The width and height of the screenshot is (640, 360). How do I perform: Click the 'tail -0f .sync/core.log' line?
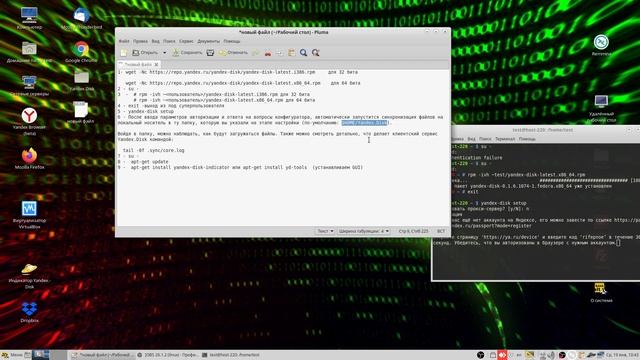[x=153, y=150]
